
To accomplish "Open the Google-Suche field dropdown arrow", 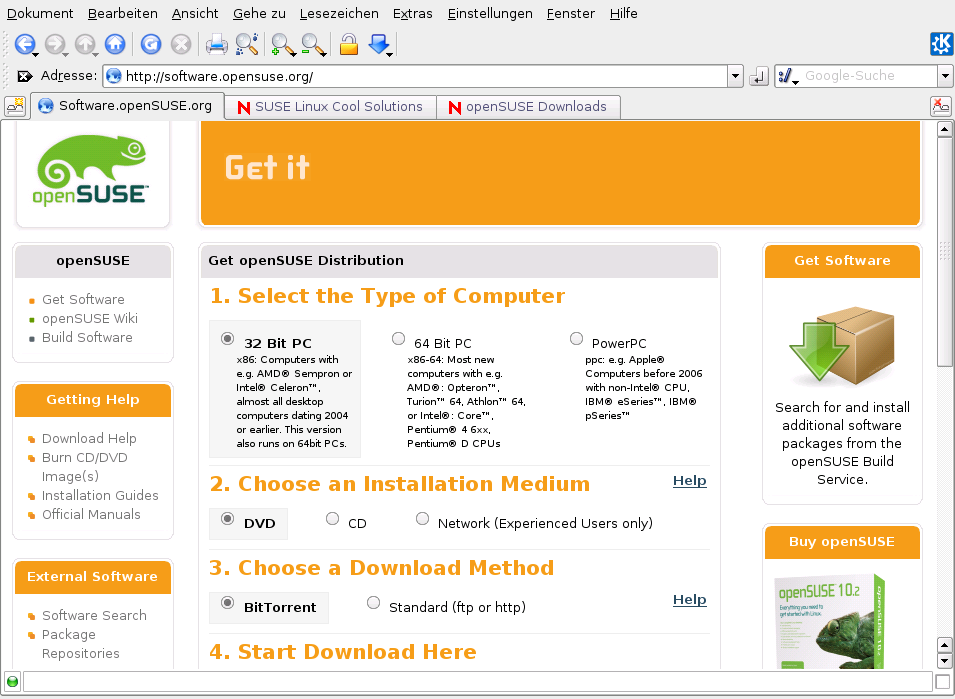I will tap(945, 77).
